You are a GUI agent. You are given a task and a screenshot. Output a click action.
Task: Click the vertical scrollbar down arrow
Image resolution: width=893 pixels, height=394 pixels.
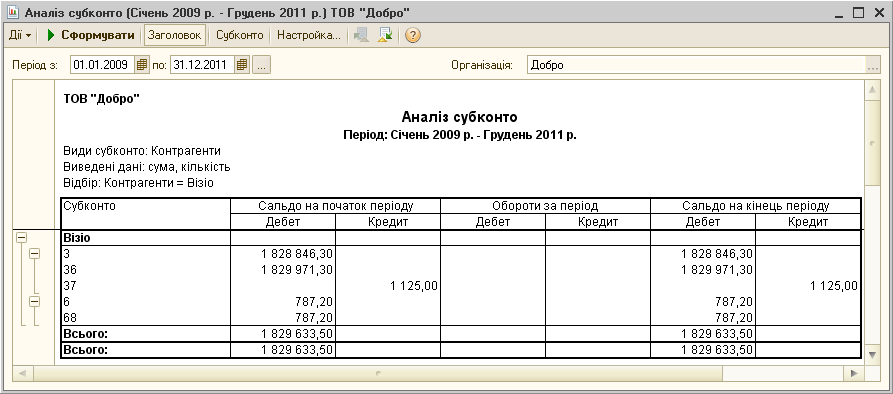(x=872, y=355)
